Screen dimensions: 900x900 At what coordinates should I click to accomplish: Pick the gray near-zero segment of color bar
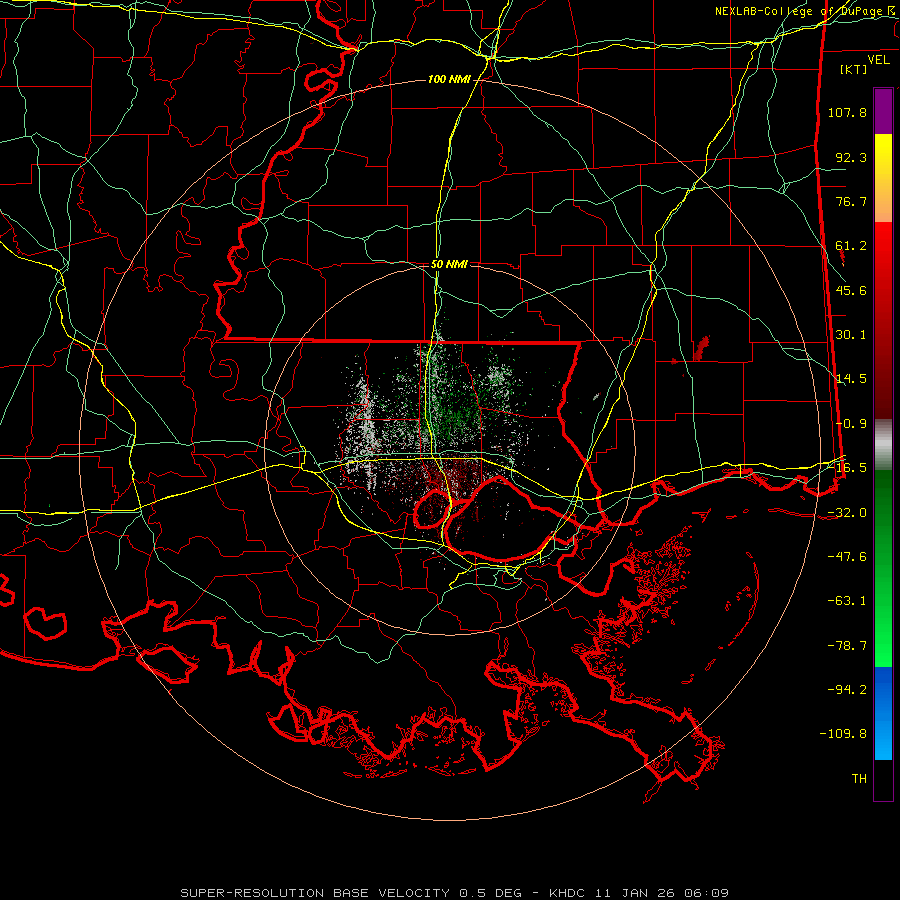click(x=883, y=445)
